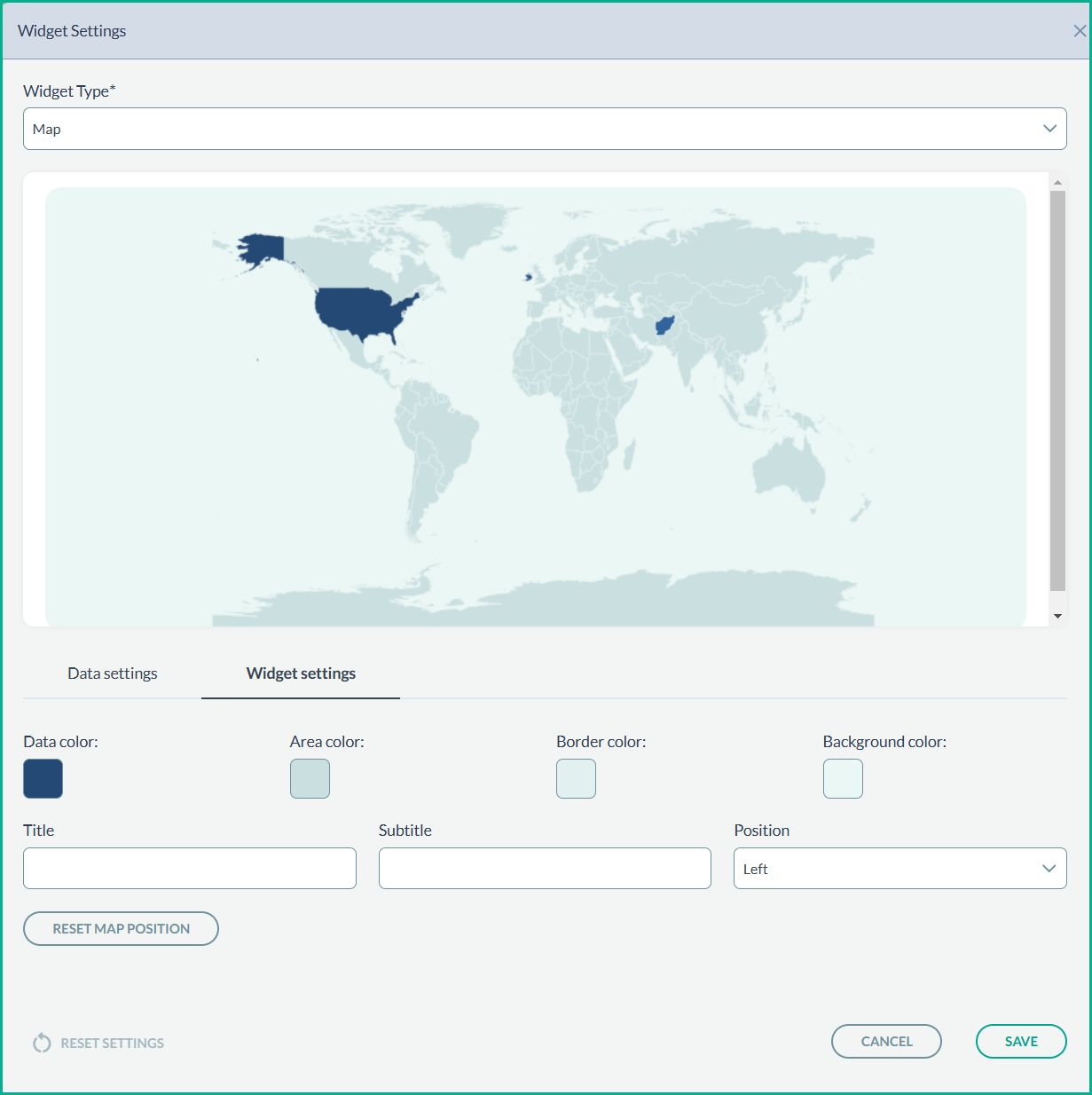Switch to the Data settings tab
Screen dimensions: 1092x1095
[x=113, y=674]
